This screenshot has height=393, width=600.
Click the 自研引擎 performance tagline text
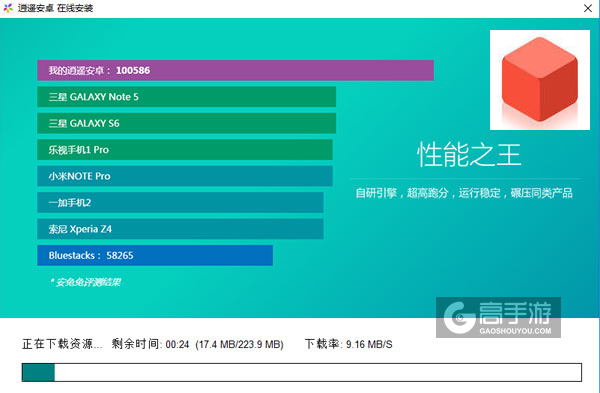tap(464, 193)
